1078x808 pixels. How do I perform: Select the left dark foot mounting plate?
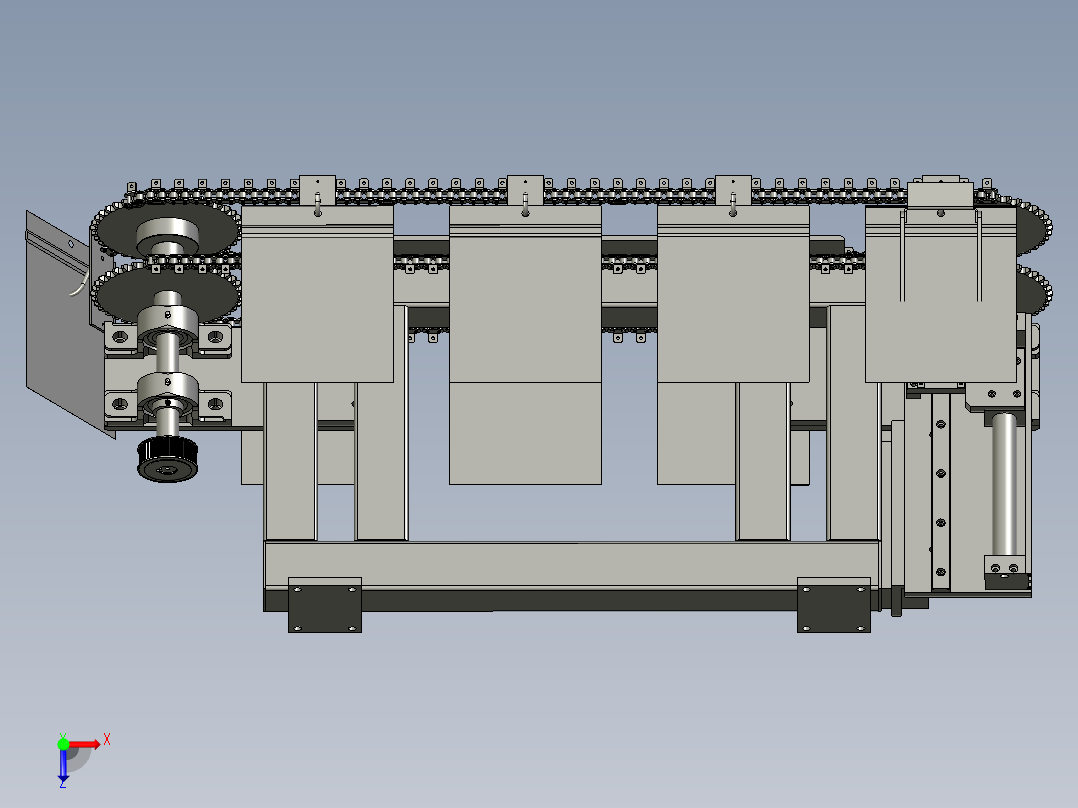pyautogui.click(x=324, y=605)
